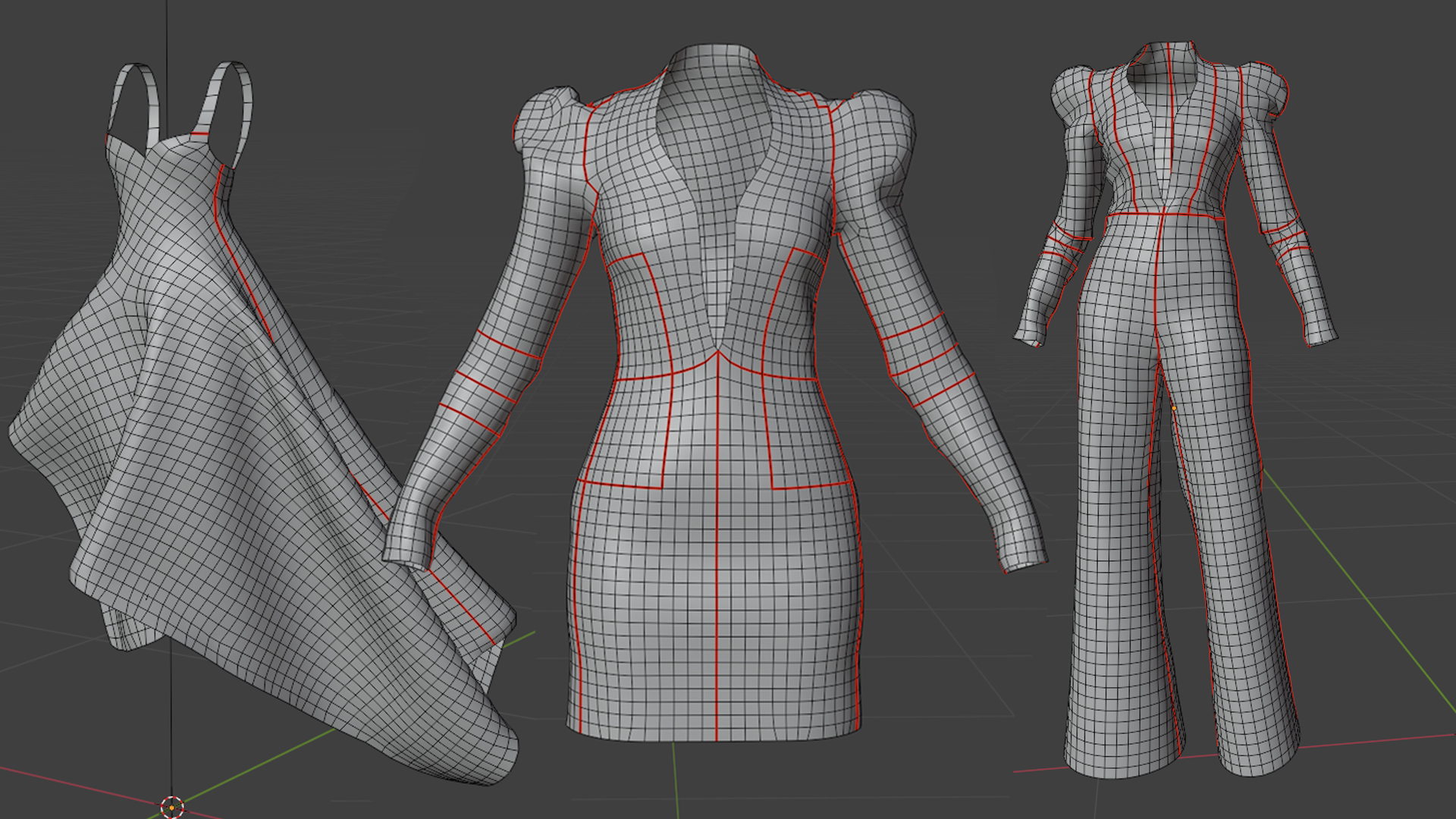Select the flared strap dress mesh
Screen dimensions: 1456x819
point(227,455)
